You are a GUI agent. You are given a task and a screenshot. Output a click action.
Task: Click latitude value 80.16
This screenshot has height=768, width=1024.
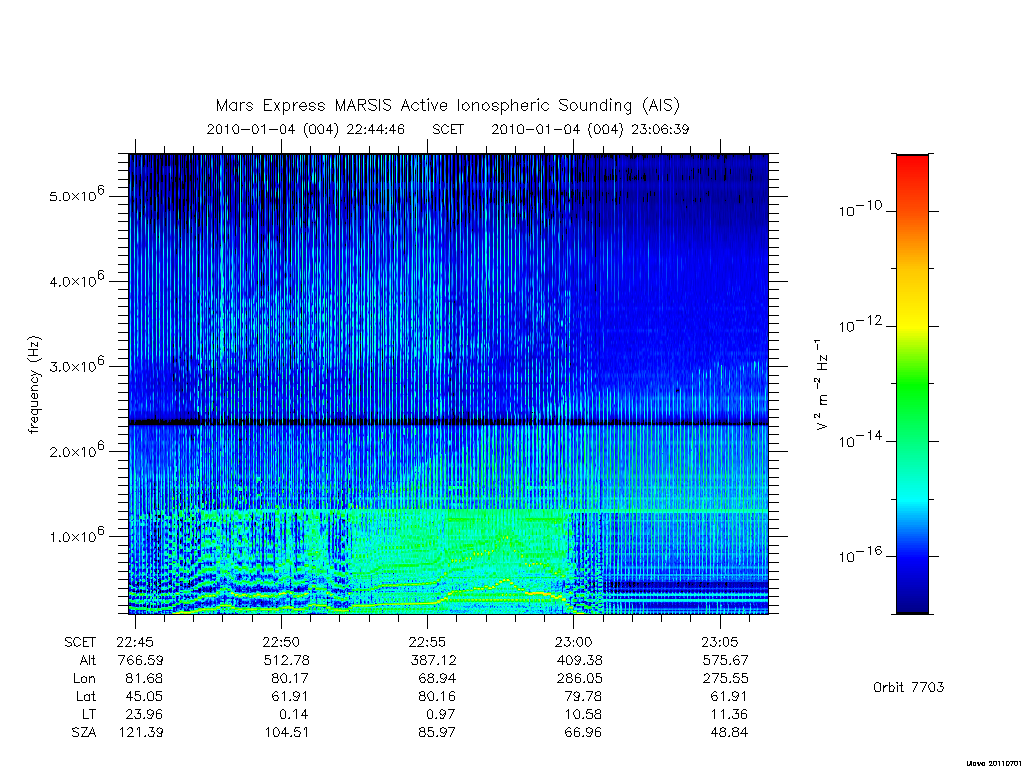436,696
